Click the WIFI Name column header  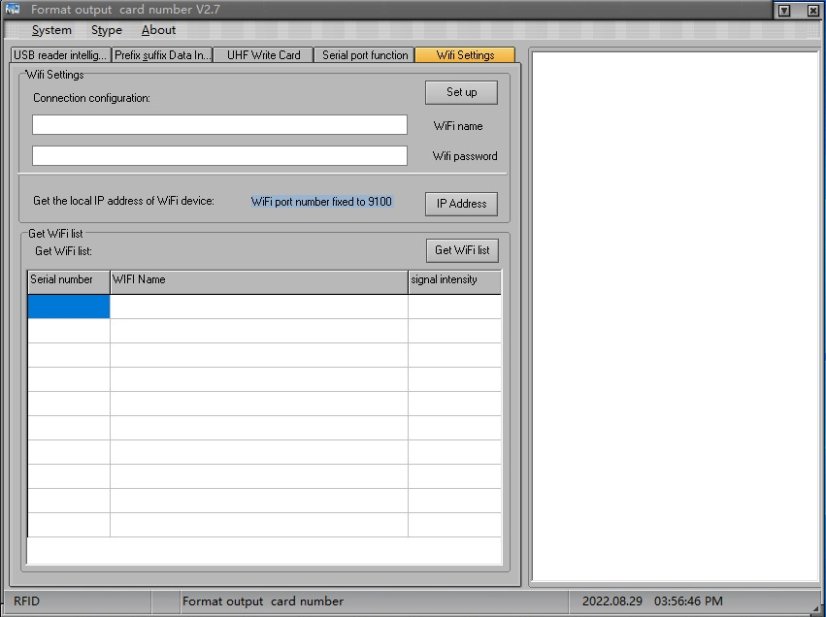click(x=258, y=280)
